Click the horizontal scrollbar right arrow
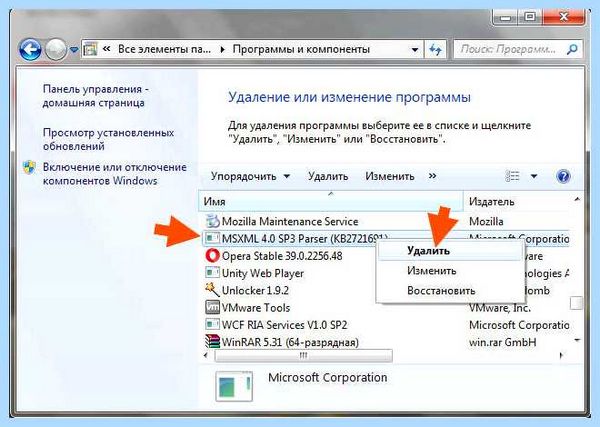600x427 pixels. (x=561, y=356)
